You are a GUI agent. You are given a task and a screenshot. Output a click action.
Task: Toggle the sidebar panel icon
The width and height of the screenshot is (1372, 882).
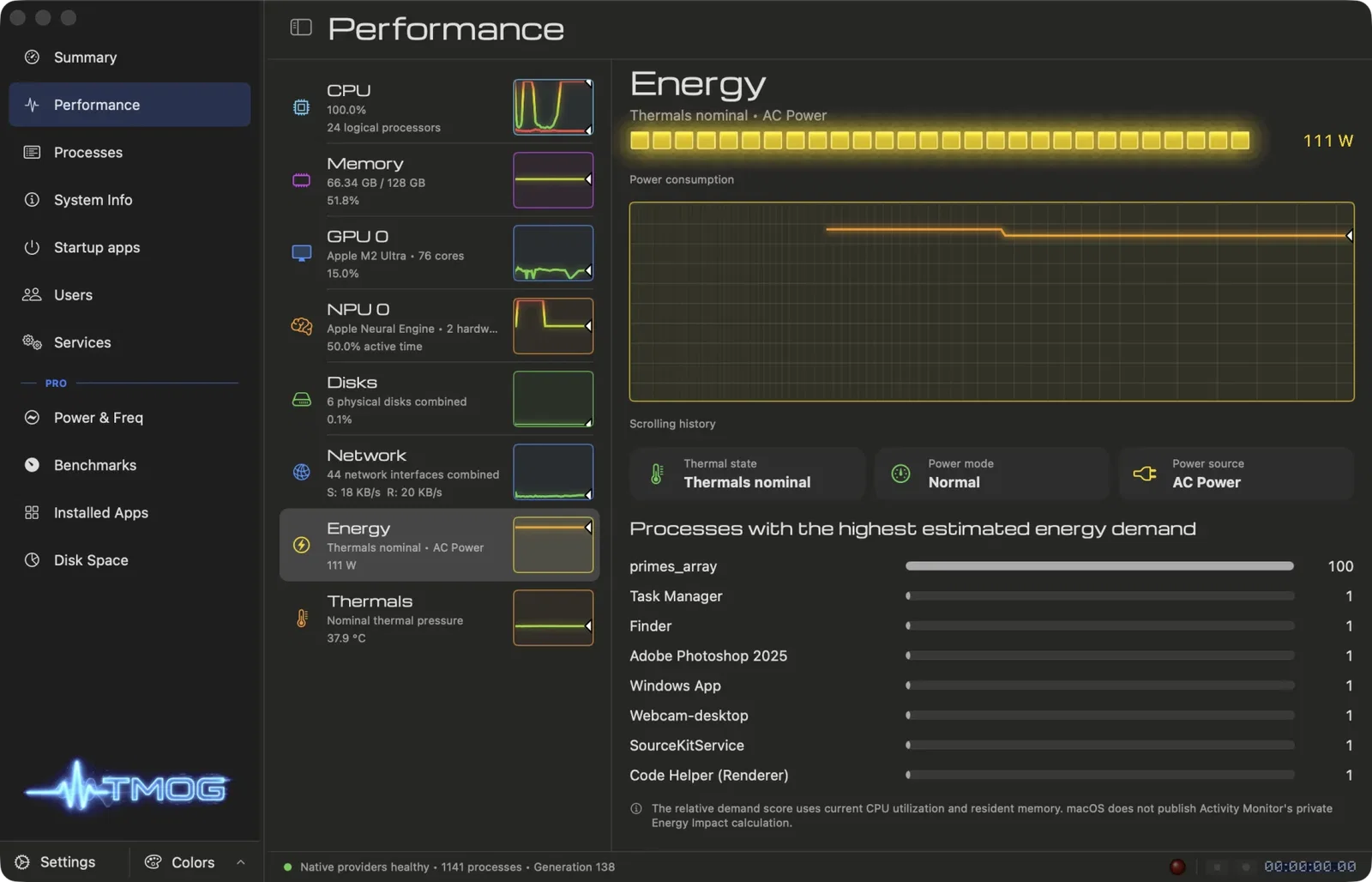point(301,27)
